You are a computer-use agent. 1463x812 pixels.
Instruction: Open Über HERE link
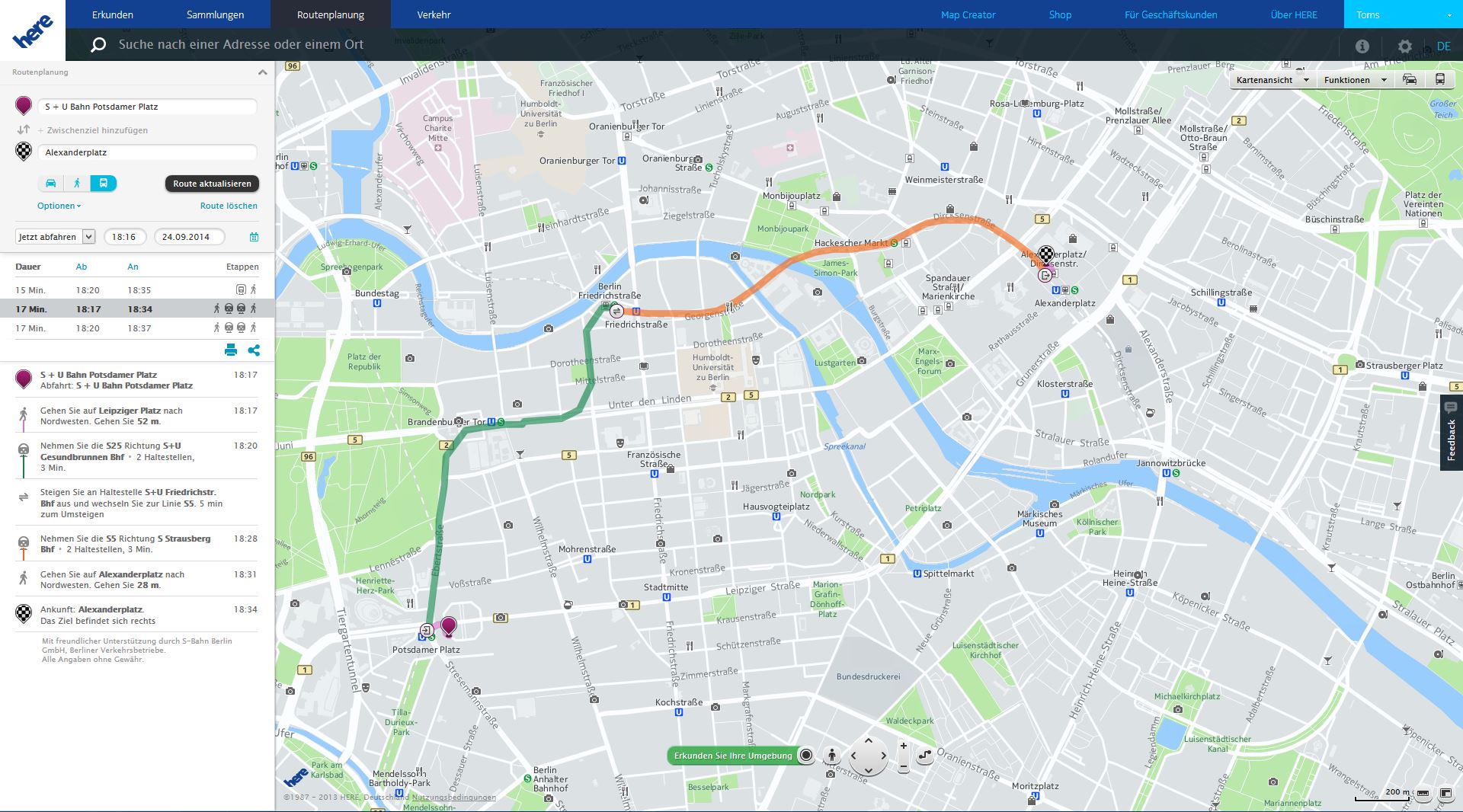point(1294,14)
